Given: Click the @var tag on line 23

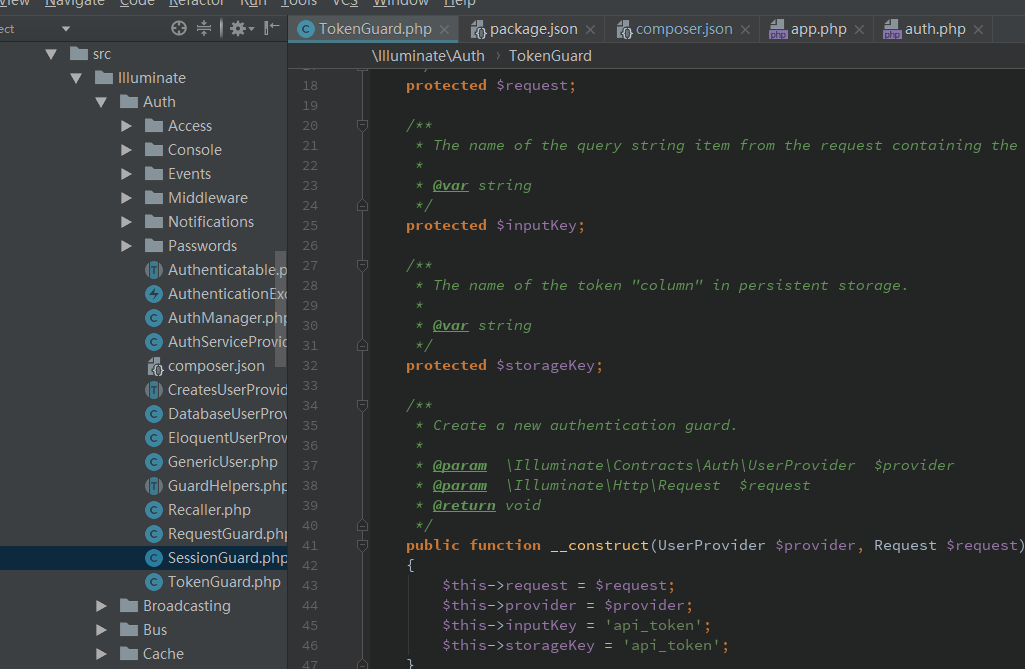Looking at the screenshot, I should (450, 186).
